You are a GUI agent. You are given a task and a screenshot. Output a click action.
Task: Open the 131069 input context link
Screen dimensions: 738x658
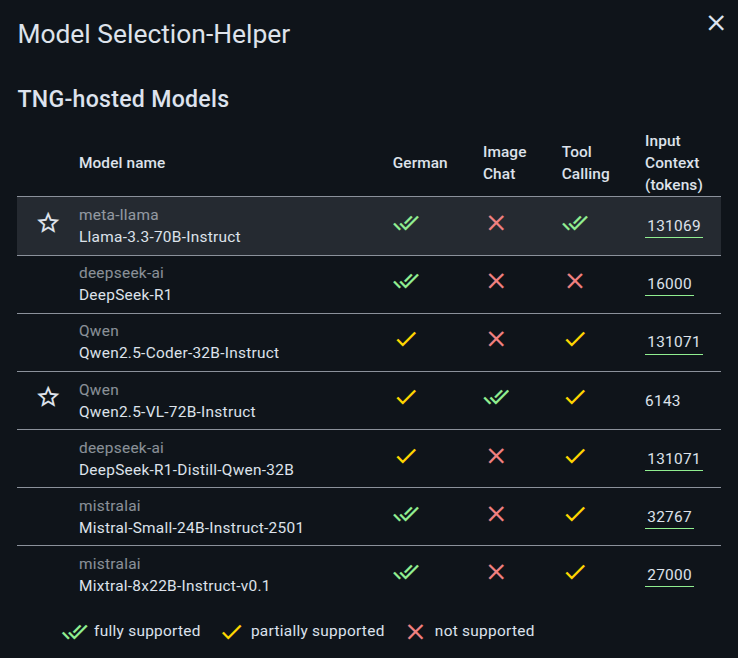point(674,226)
